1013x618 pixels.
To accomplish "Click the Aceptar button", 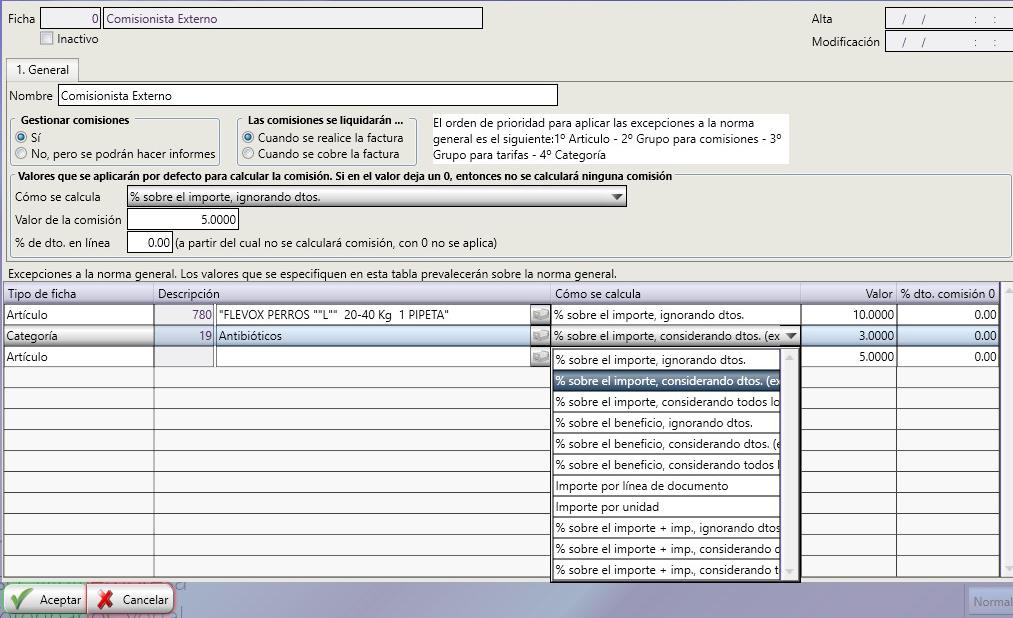I will click(45, 600).
